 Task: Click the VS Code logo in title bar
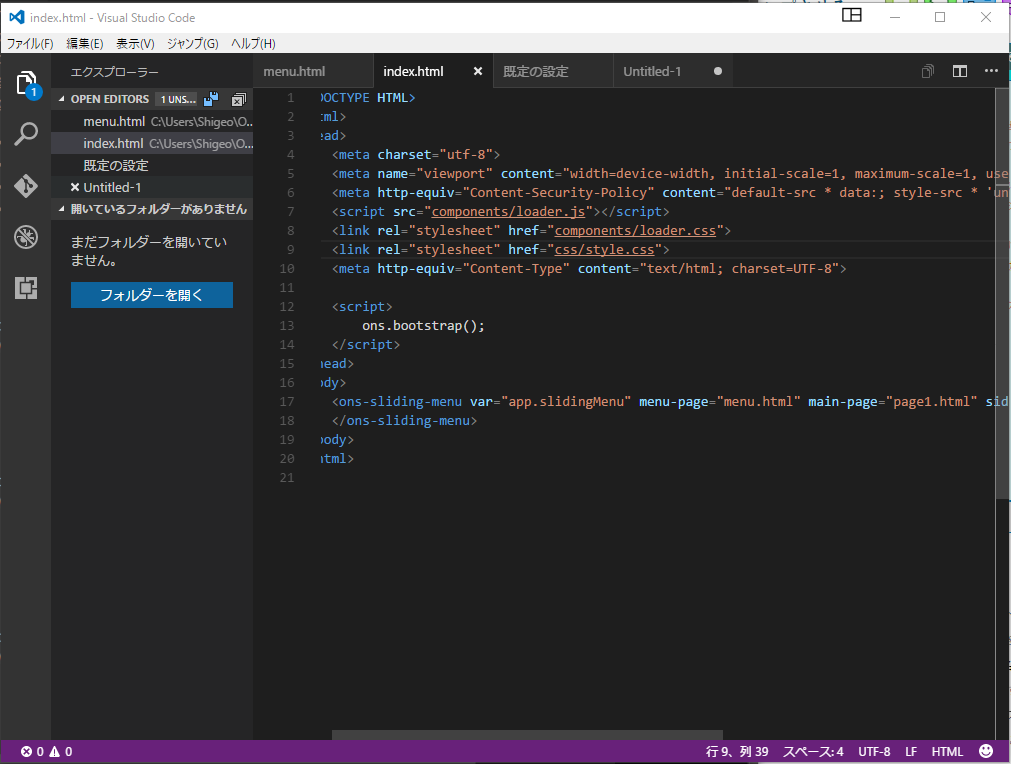(16, 17)
